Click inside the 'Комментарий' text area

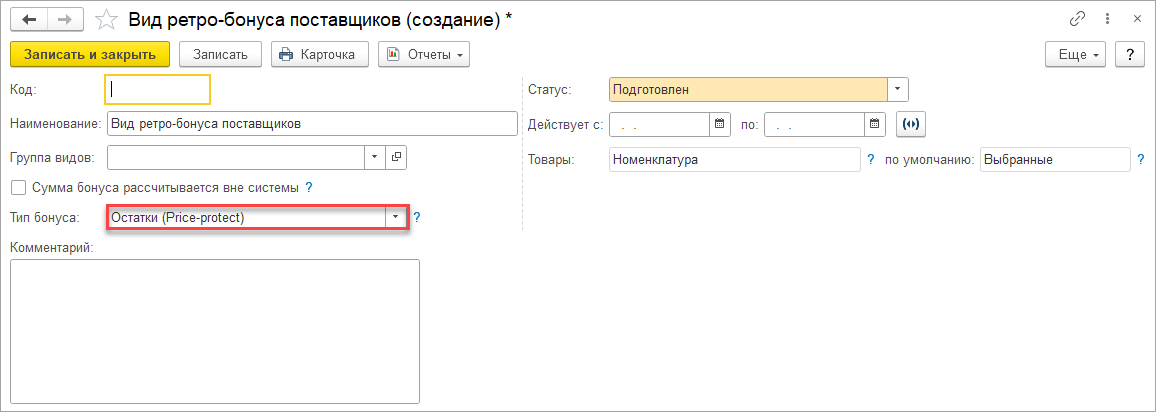click(214, 330)
